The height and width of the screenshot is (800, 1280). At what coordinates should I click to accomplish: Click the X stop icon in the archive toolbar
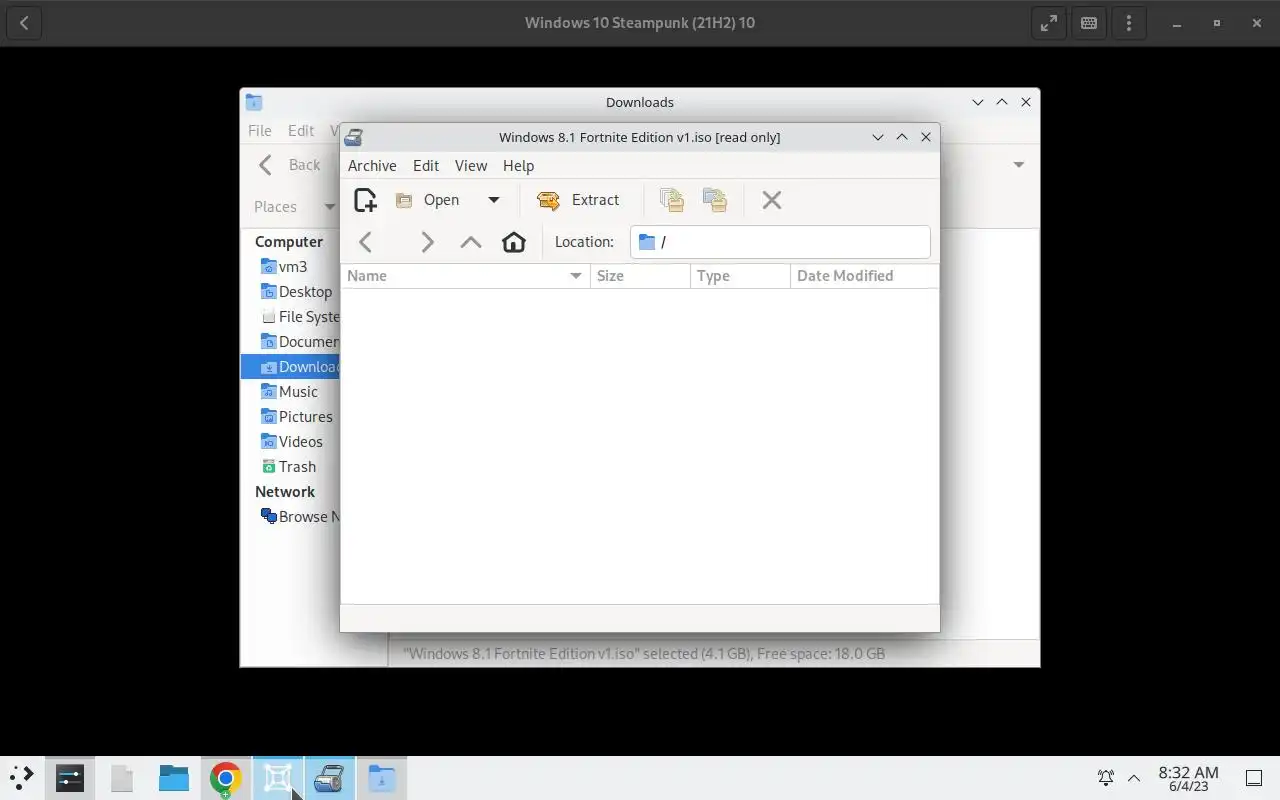pyautogui.click(x=772, y=200)
